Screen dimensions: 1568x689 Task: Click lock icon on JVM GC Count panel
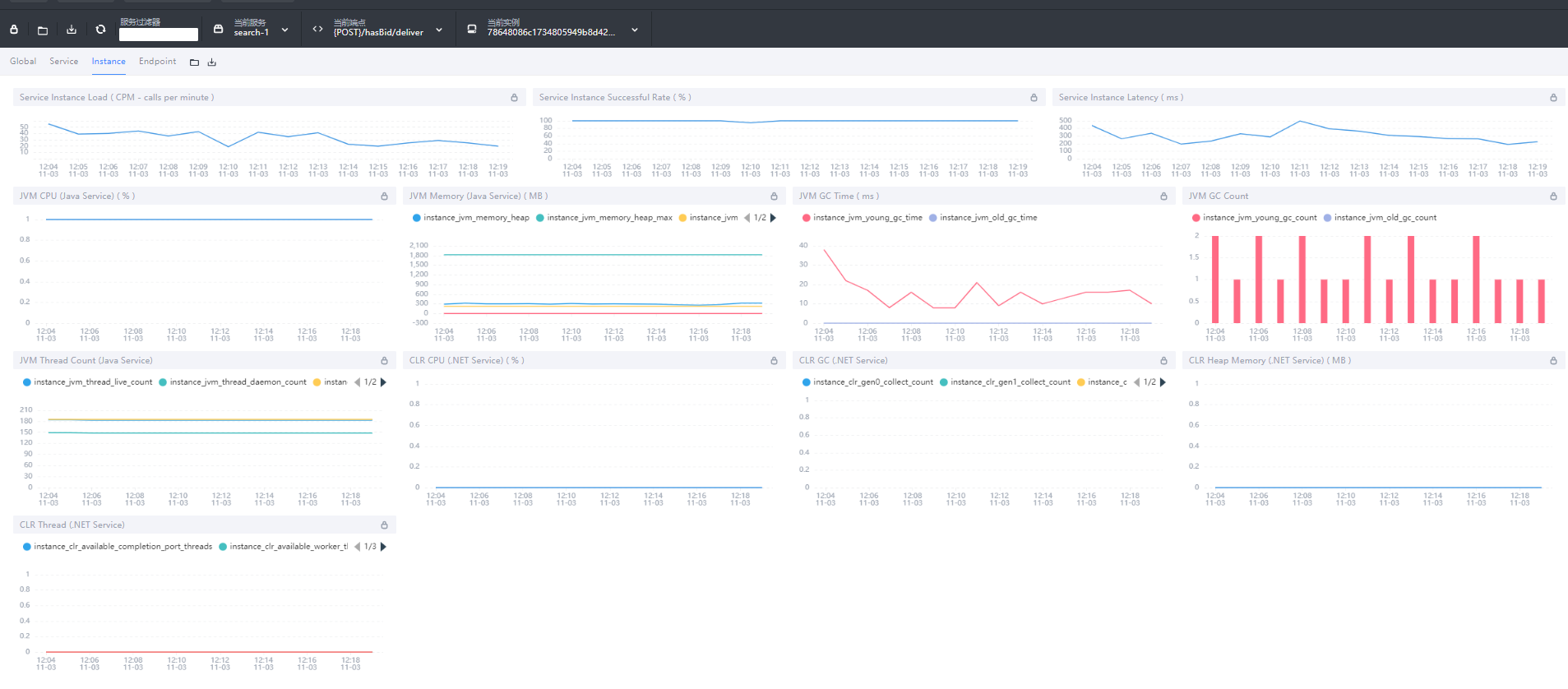1553,197
